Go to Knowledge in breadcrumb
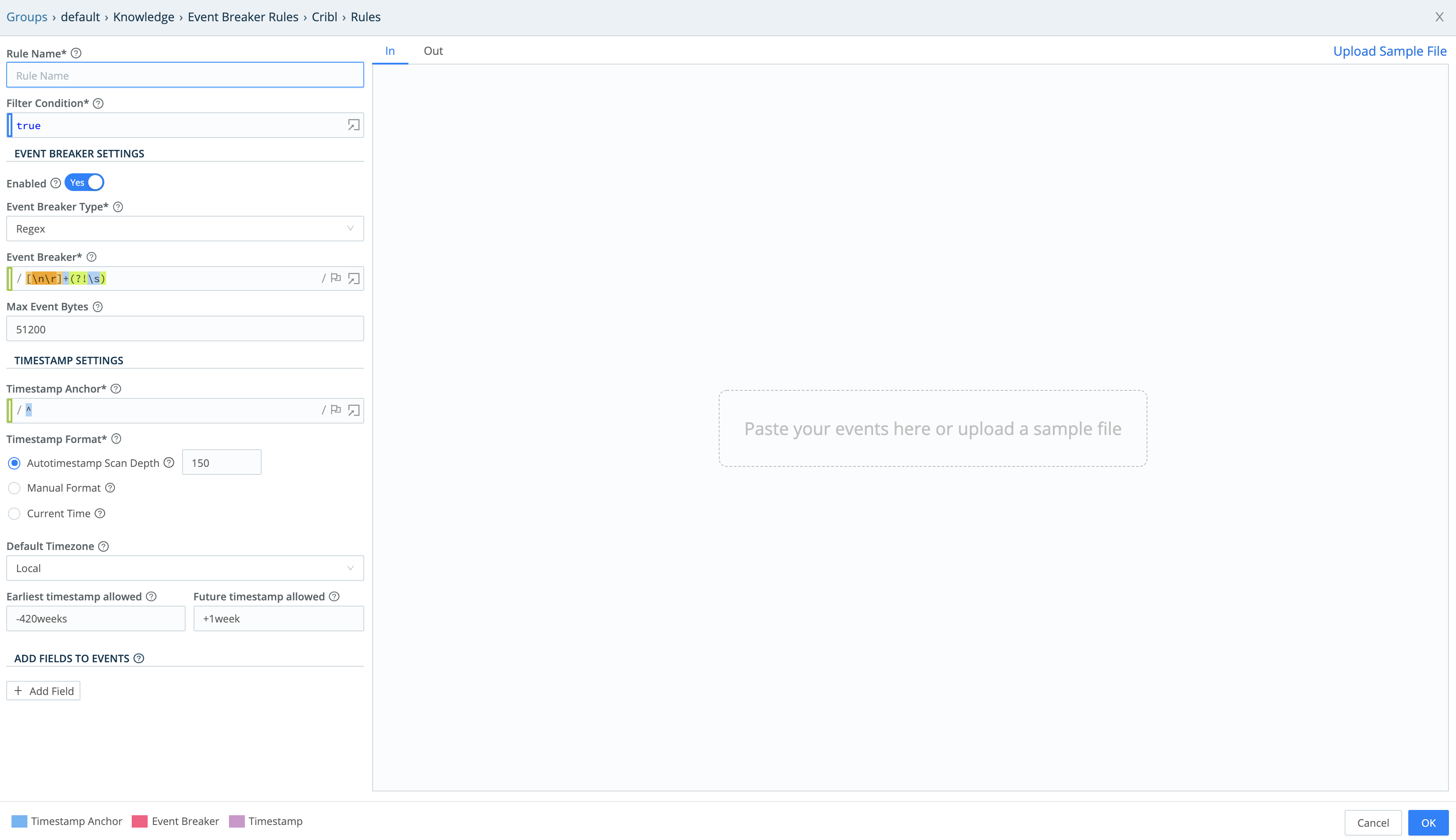The width and height of the screenshot is (1456, 840). [x=144, y=17]
